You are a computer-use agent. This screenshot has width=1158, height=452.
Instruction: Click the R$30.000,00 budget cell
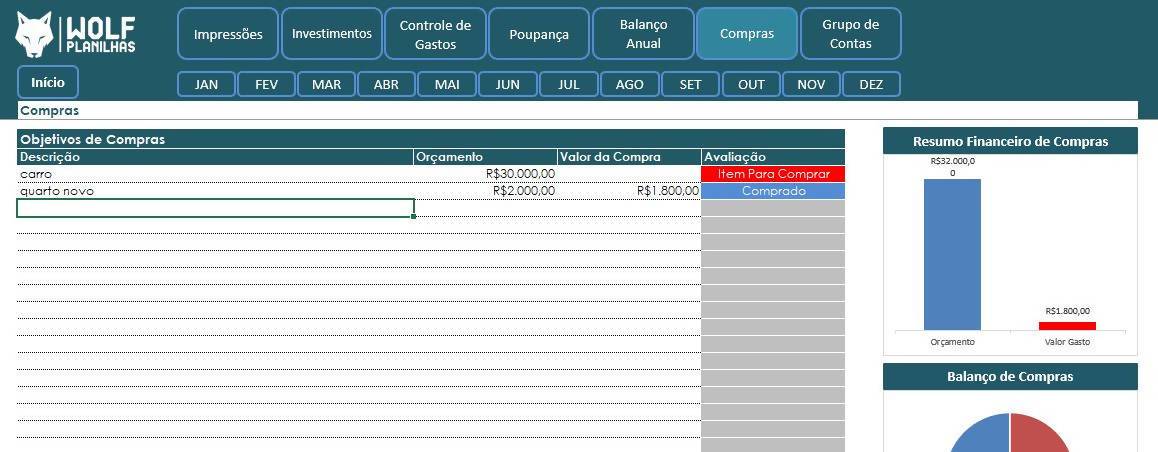pyautogui.click(x=485, y=174)
